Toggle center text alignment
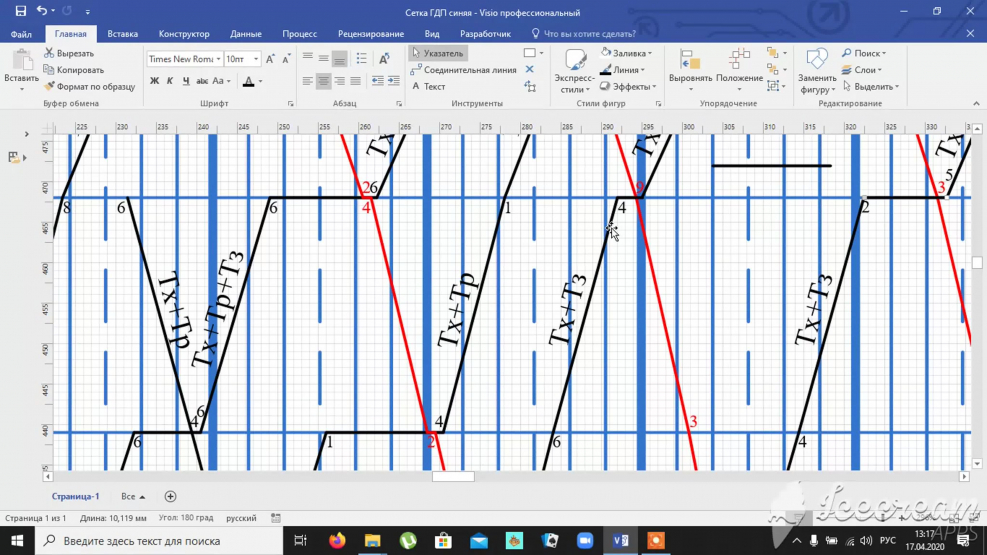 tap(324, 81)
